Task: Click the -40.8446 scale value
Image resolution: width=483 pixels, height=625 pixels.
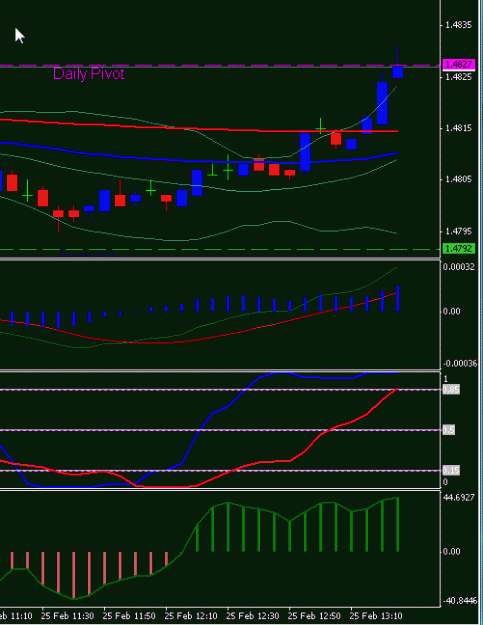Action: click(x=460, y=600)
